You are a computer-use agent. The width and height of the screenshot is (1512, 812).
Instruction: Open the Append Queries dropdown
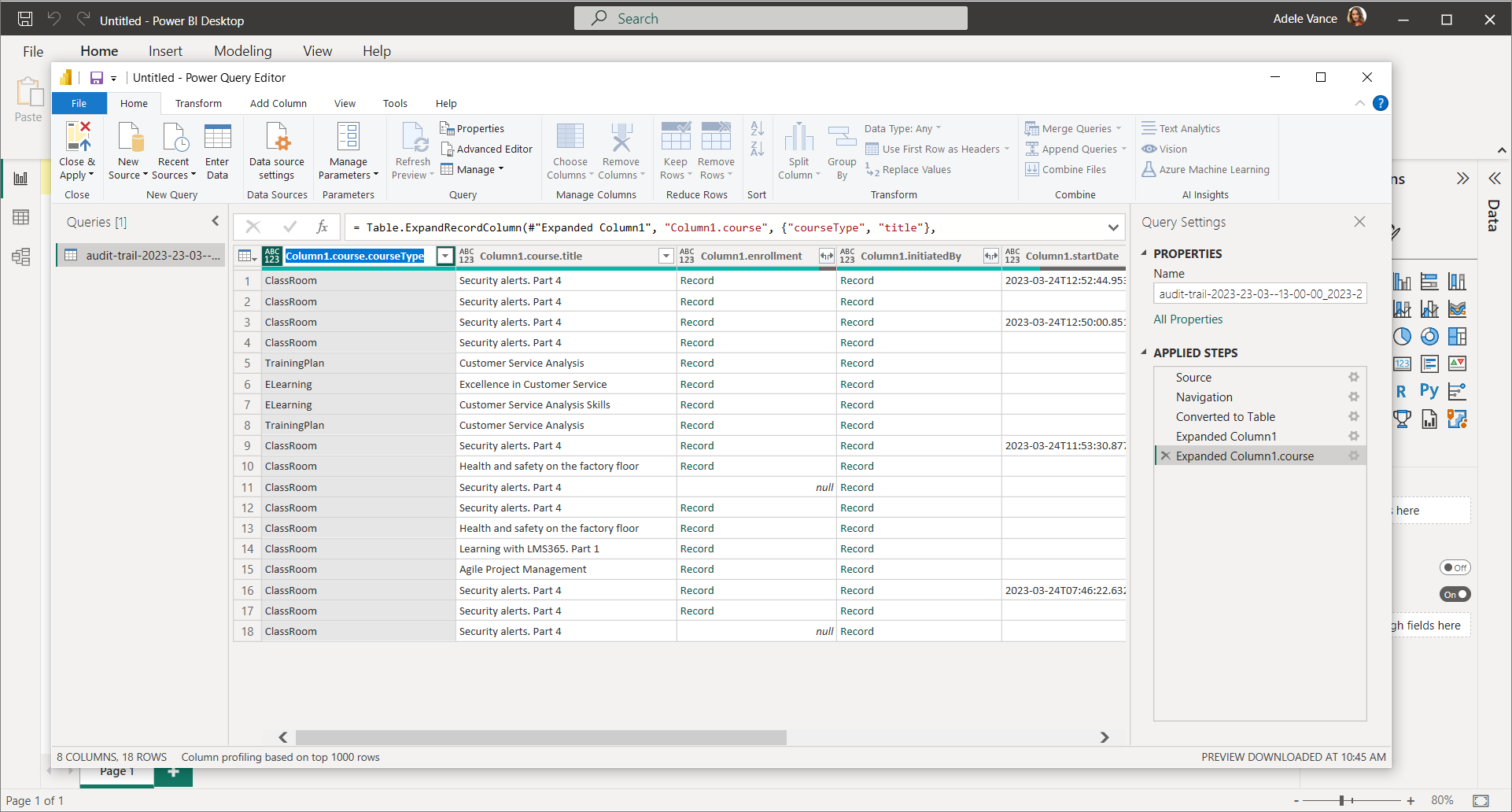[x=1075, y=149]
